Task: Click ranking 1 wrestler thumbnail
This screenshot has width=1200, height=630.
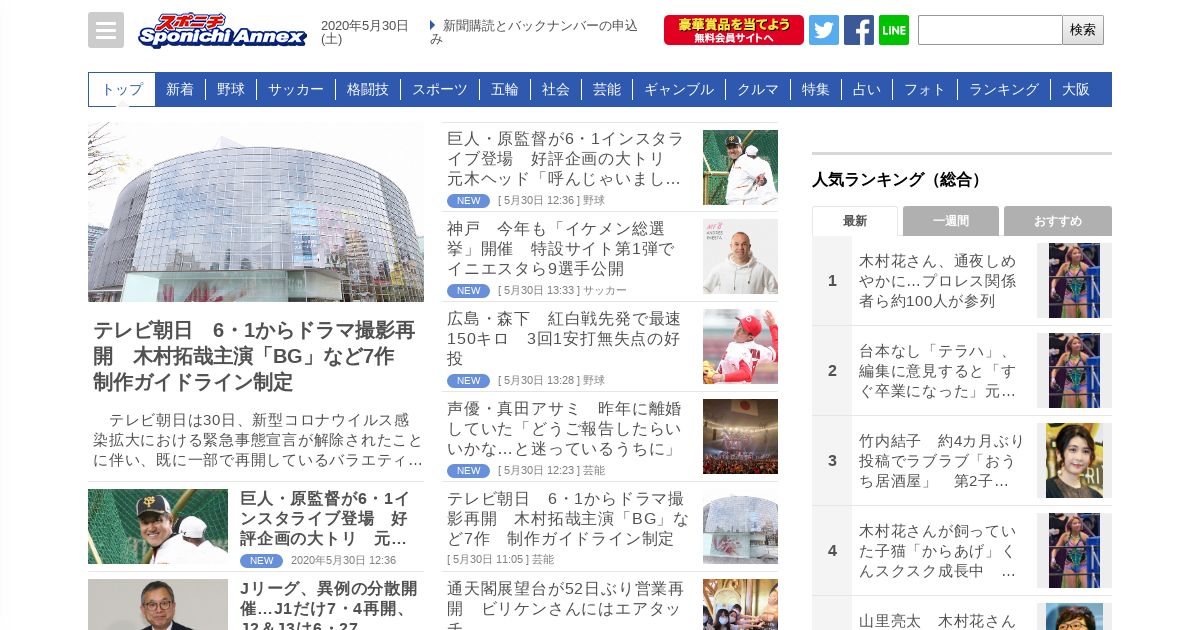Action: click(1074, 280)
